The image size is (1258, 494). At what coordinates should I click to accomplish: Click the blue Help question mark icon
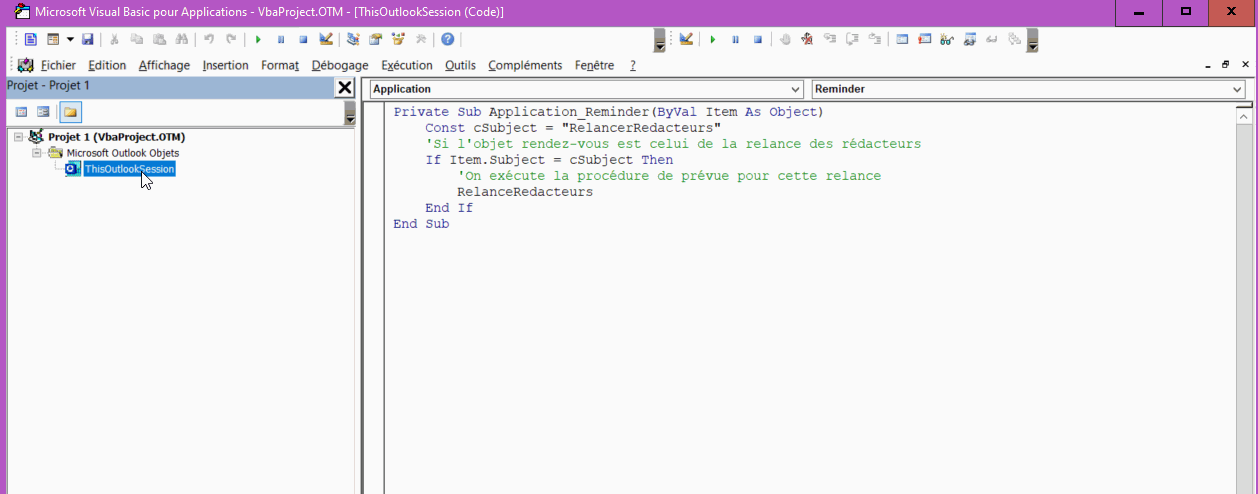click(447, 39)
